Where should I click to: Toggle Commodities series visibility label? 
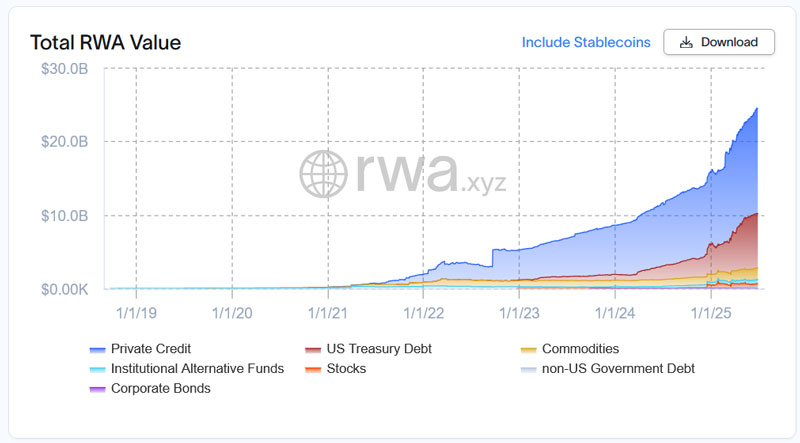(x=580, y=349)
